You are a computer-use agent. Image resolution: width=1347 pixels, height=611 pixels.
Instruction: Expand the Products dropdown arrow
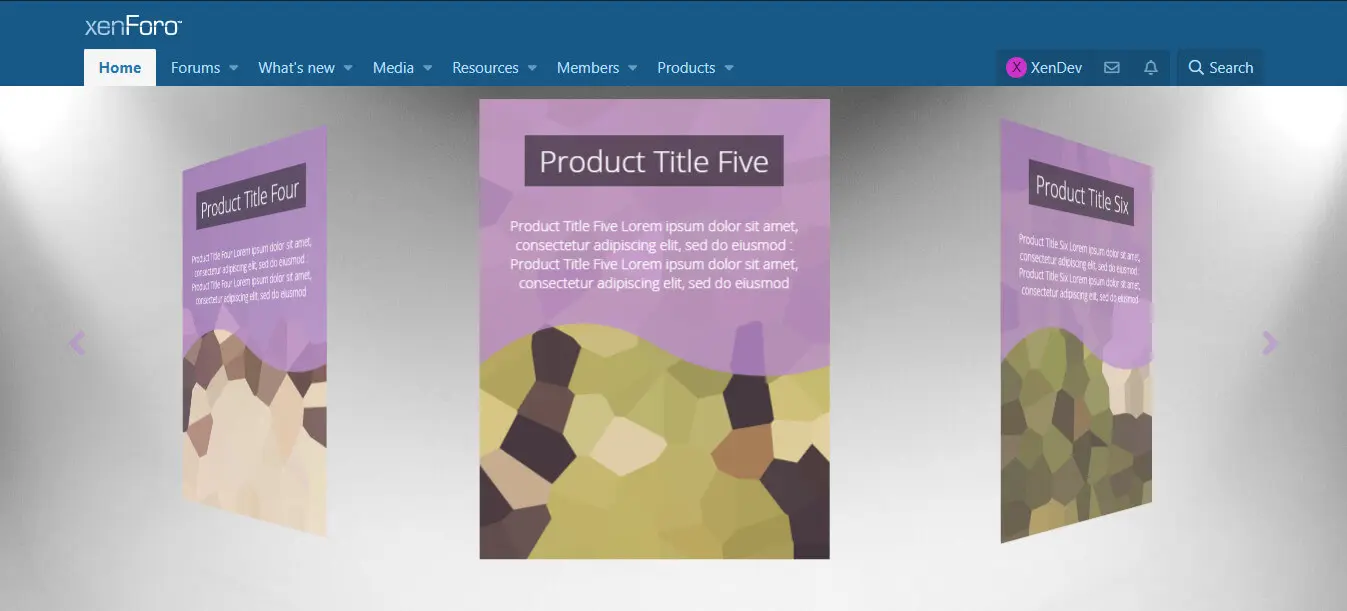pos(728,68)
